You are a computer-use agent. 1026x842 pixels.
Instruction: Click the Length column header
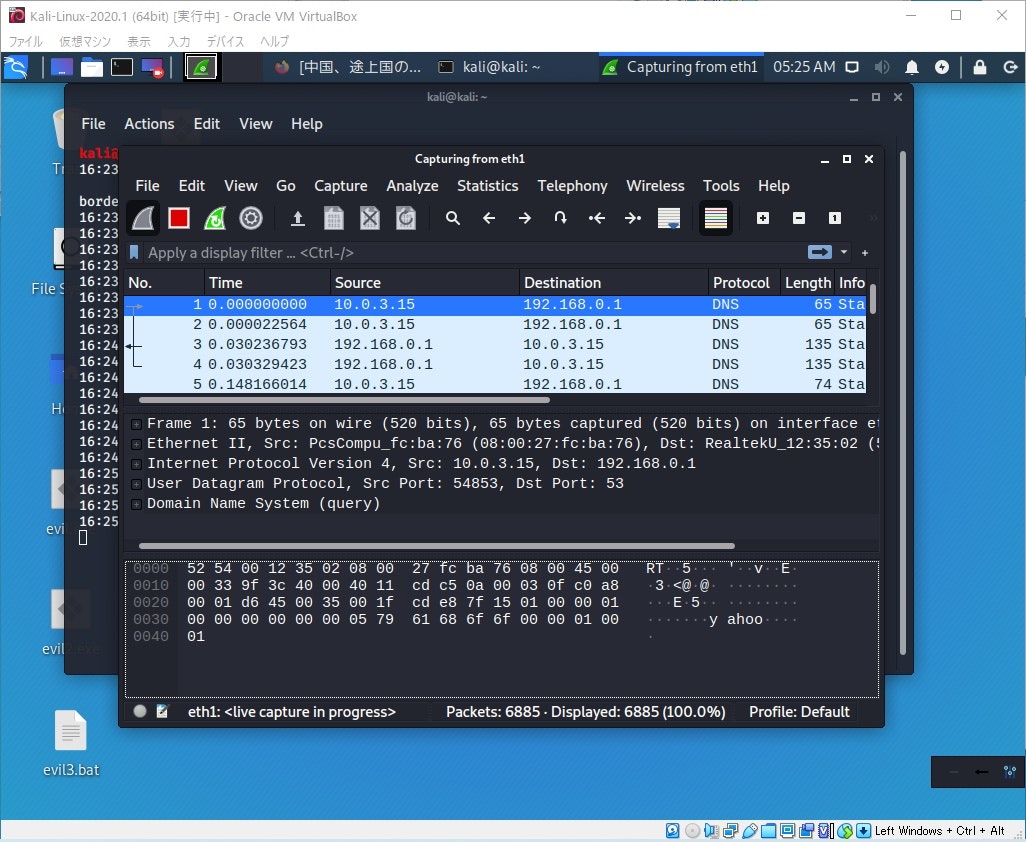(x=807, y=282)
